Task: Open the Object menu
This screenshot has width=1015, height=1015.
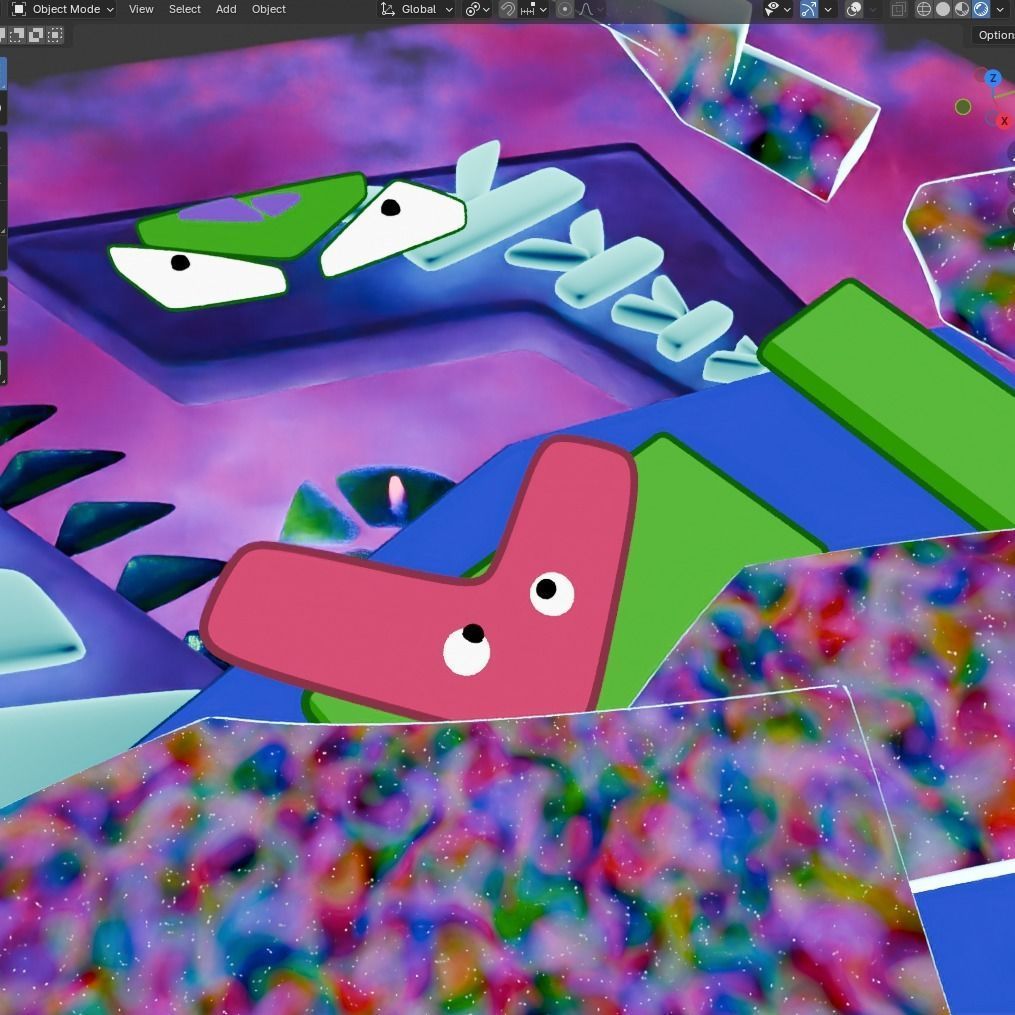Action: tap(269, 9)
